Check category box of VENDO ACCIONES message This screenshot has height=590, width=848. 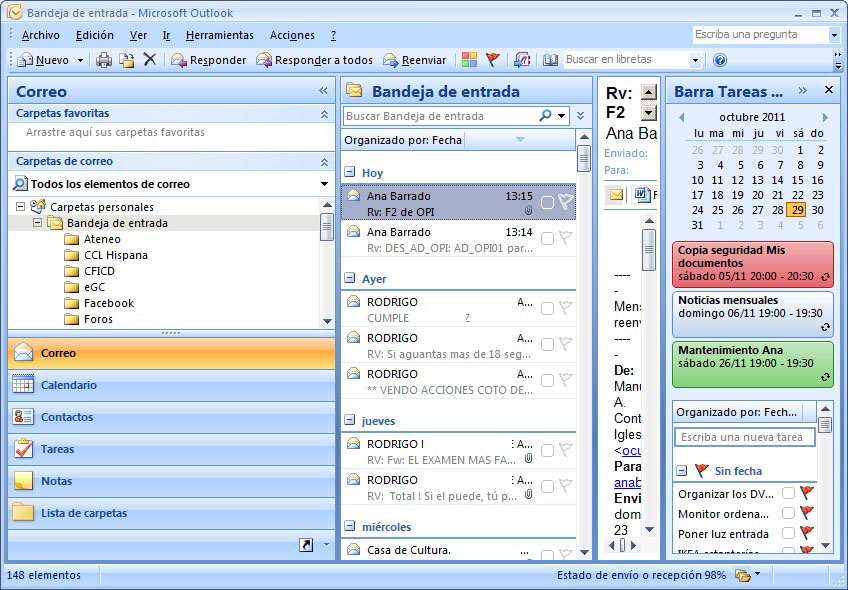[x=547, y=380]
